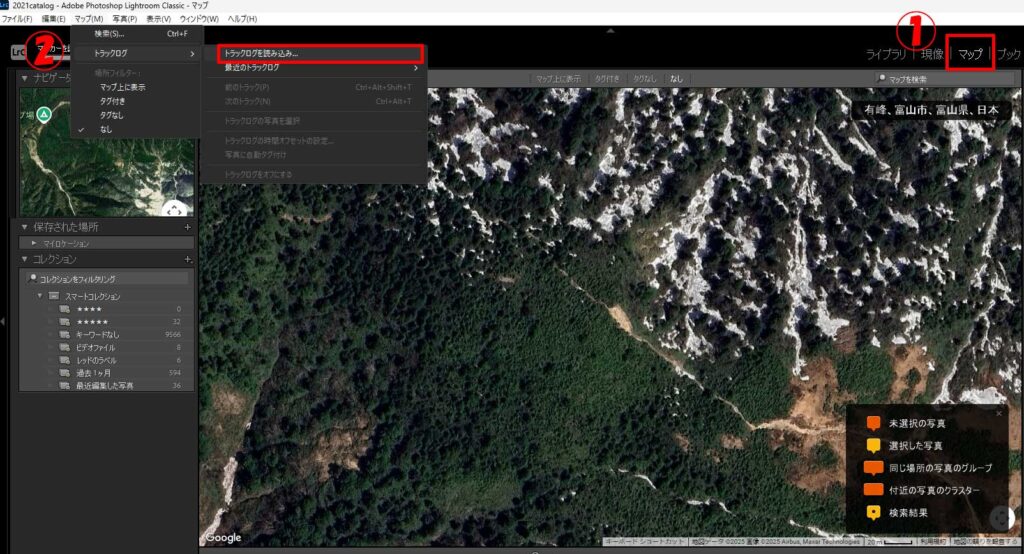
Task: Select the 'なし' location filter option
Action: click(x=106, y=129)
